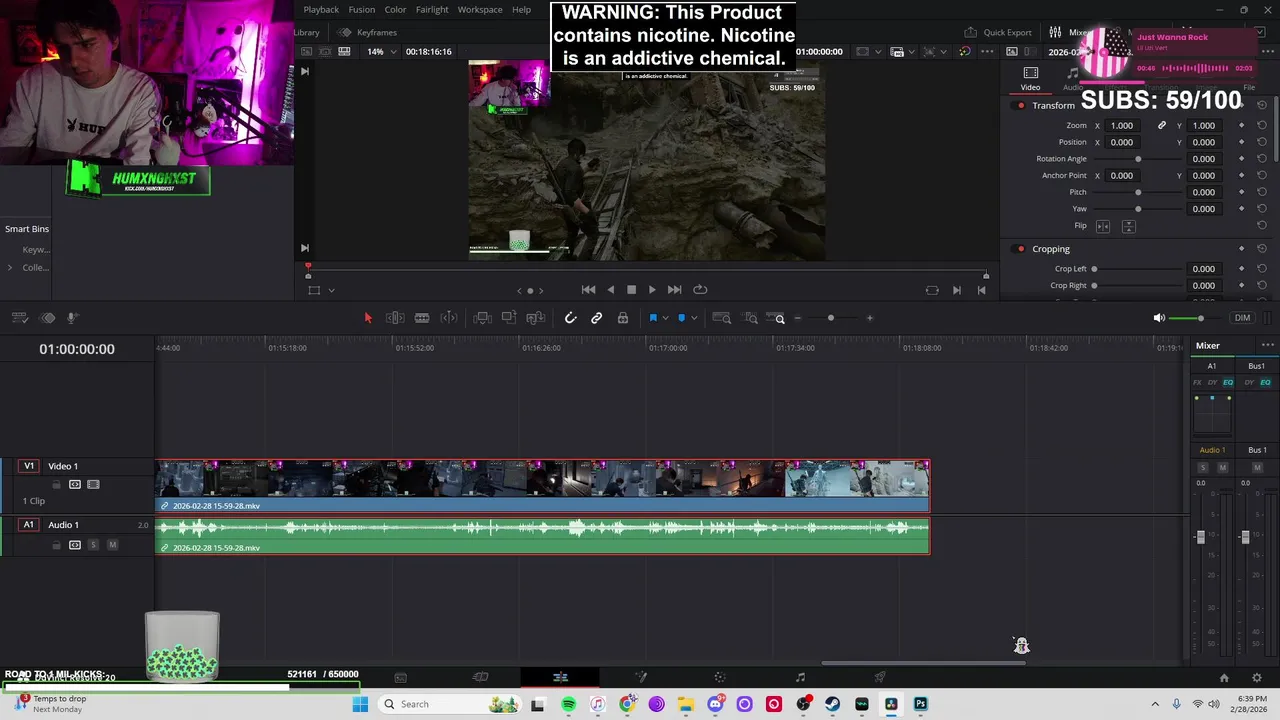Screen dimensions: 1280x720
Task: Expand the Collections smart bin
Action: (x=10, y=267)
